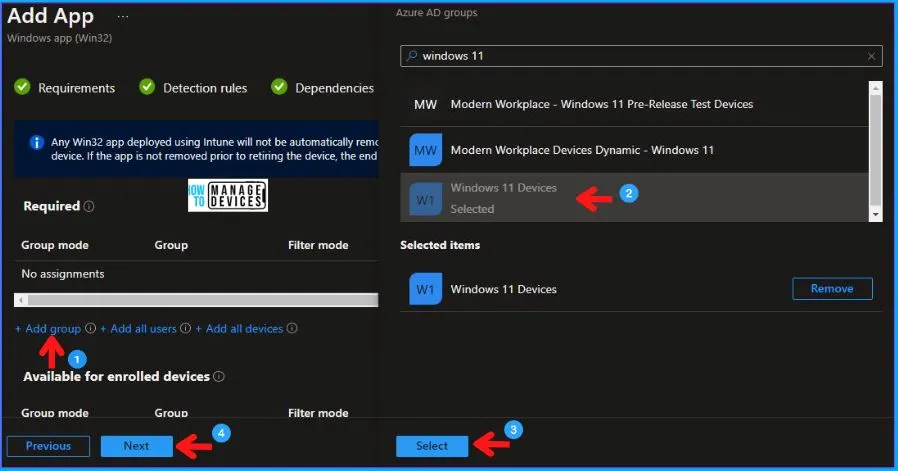The width and height of the screenshot is (898, 471).
Task: Open the Requirements step tab
Action: (x=76, y=88)
